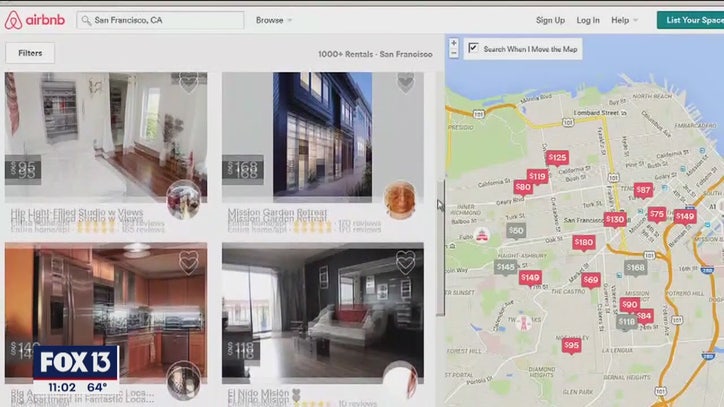Screen dimensions: 724x407
Task: View host avatar on Hip Light-Filled Studio listing
Action: point(184,200)
